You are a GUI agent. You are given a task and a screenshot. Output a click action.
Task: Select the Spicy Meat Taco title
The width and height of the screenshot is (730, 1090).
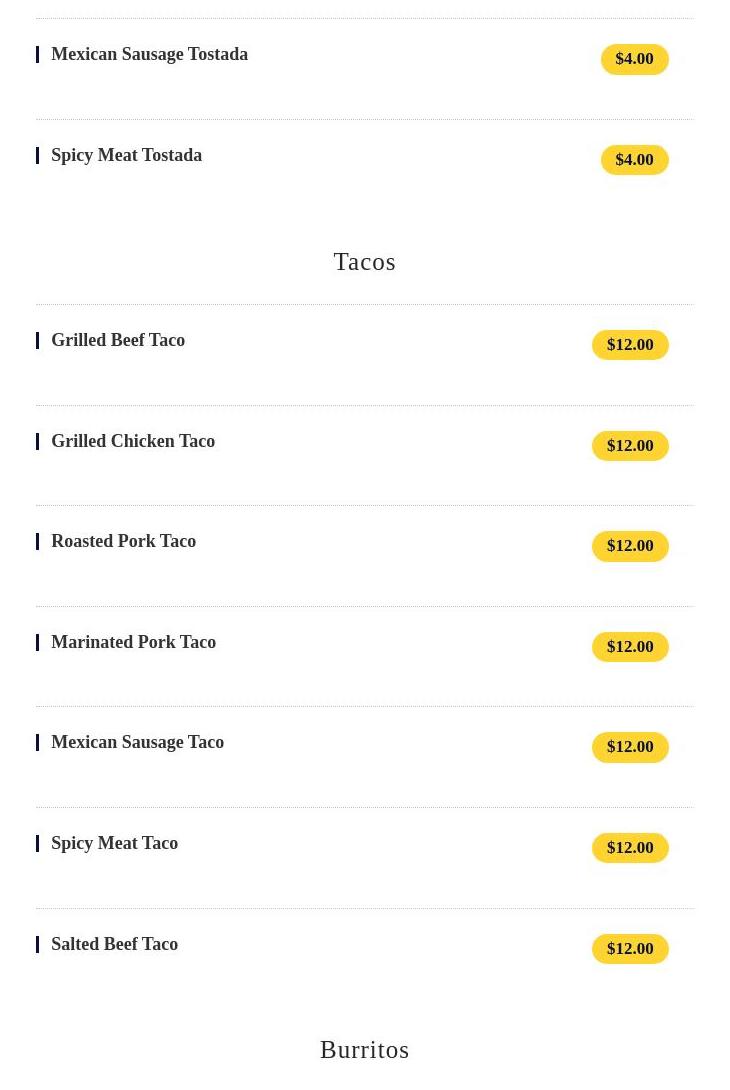pyautogui.click(x=114, y=844)
